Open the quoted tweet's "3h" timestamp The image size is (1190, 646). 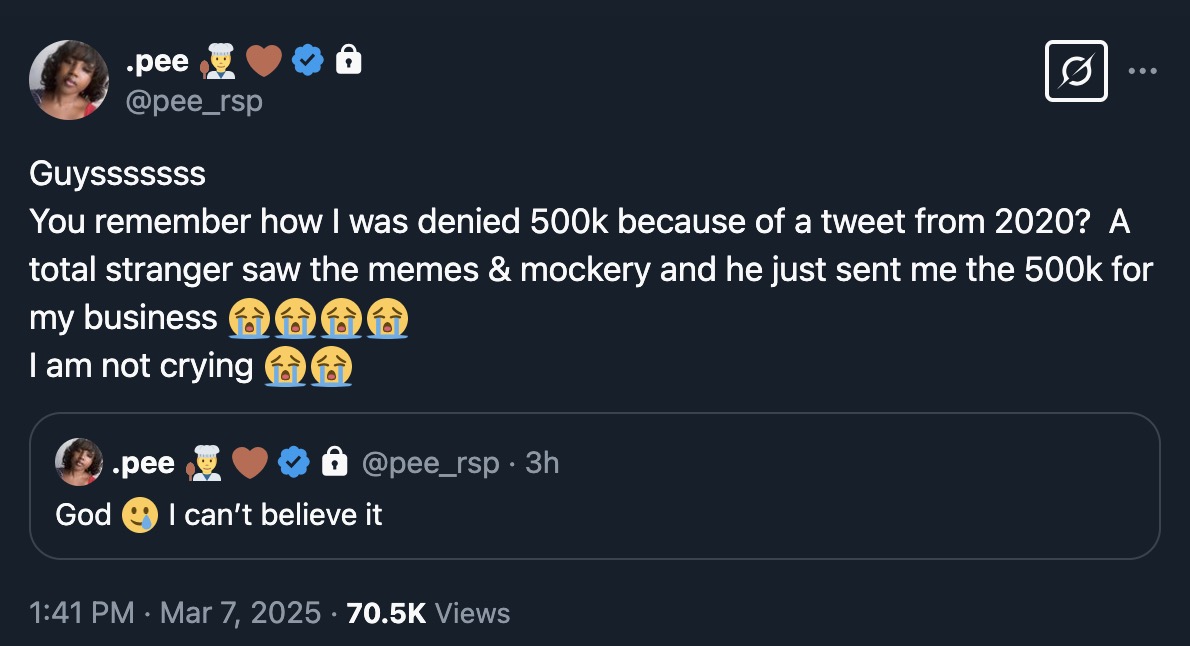[x=542, y=463]
